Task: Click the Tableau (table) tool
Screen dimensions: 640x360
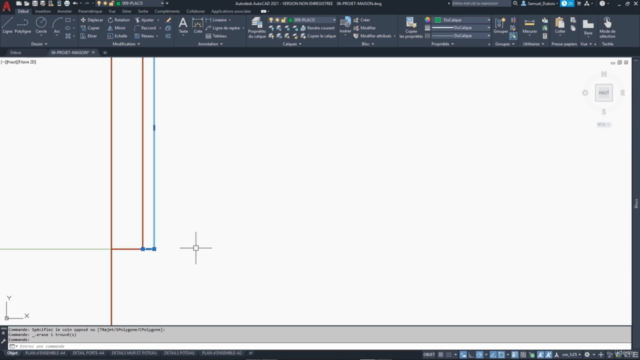Action: click(x=216, y=36)
